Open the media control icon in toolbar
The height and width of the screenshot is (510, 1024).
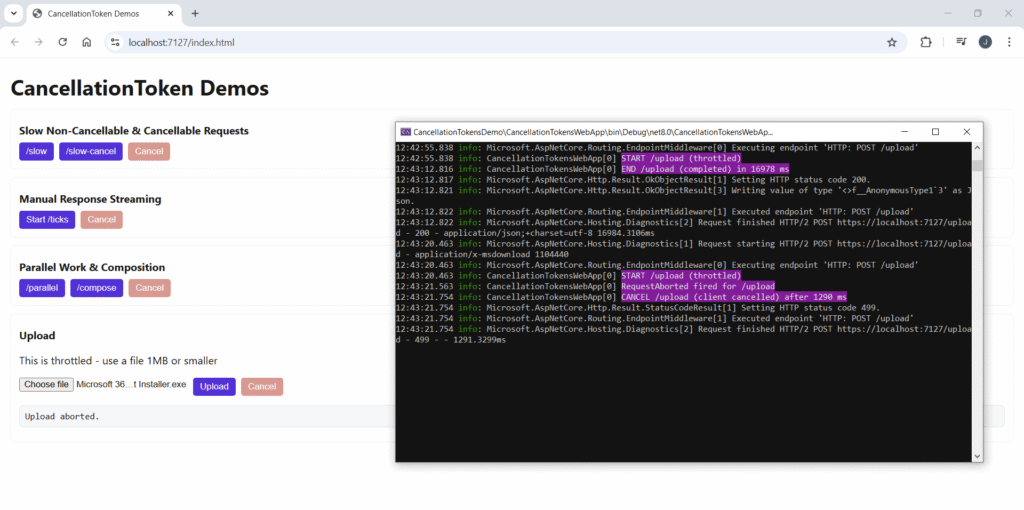[961, 42]
